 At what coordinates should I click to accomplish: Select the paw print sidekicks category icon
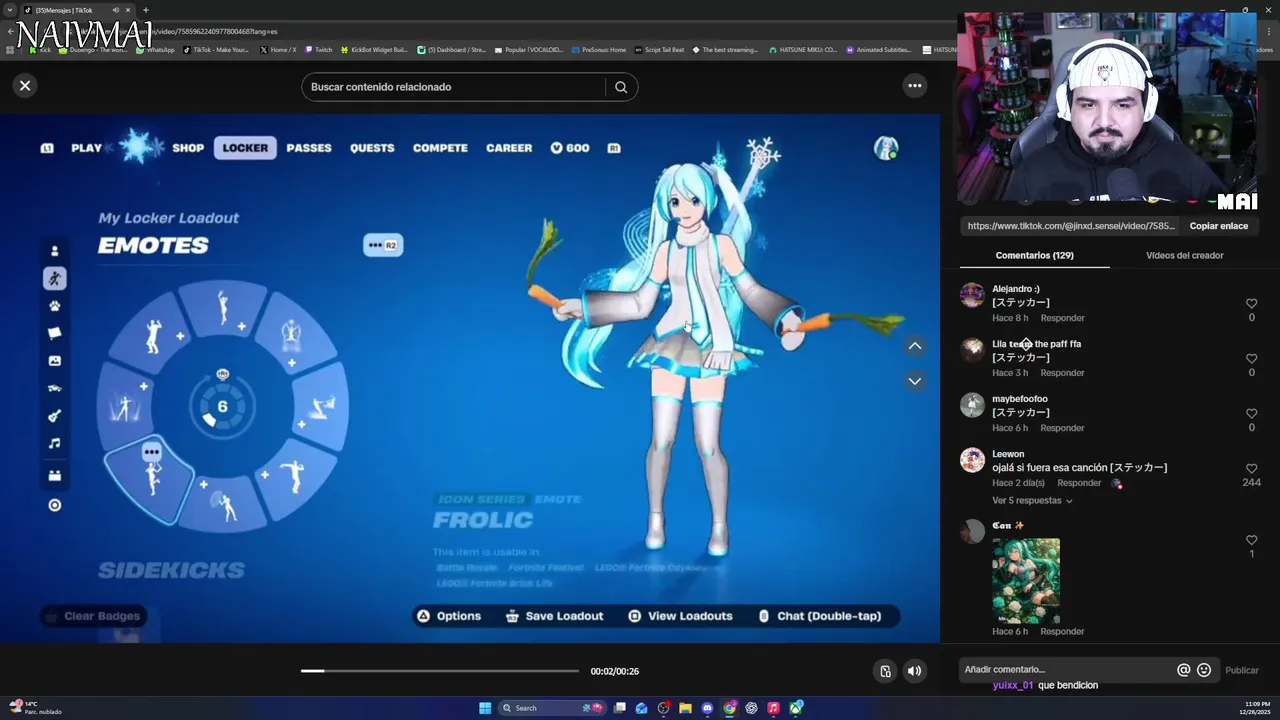[55, 306]
